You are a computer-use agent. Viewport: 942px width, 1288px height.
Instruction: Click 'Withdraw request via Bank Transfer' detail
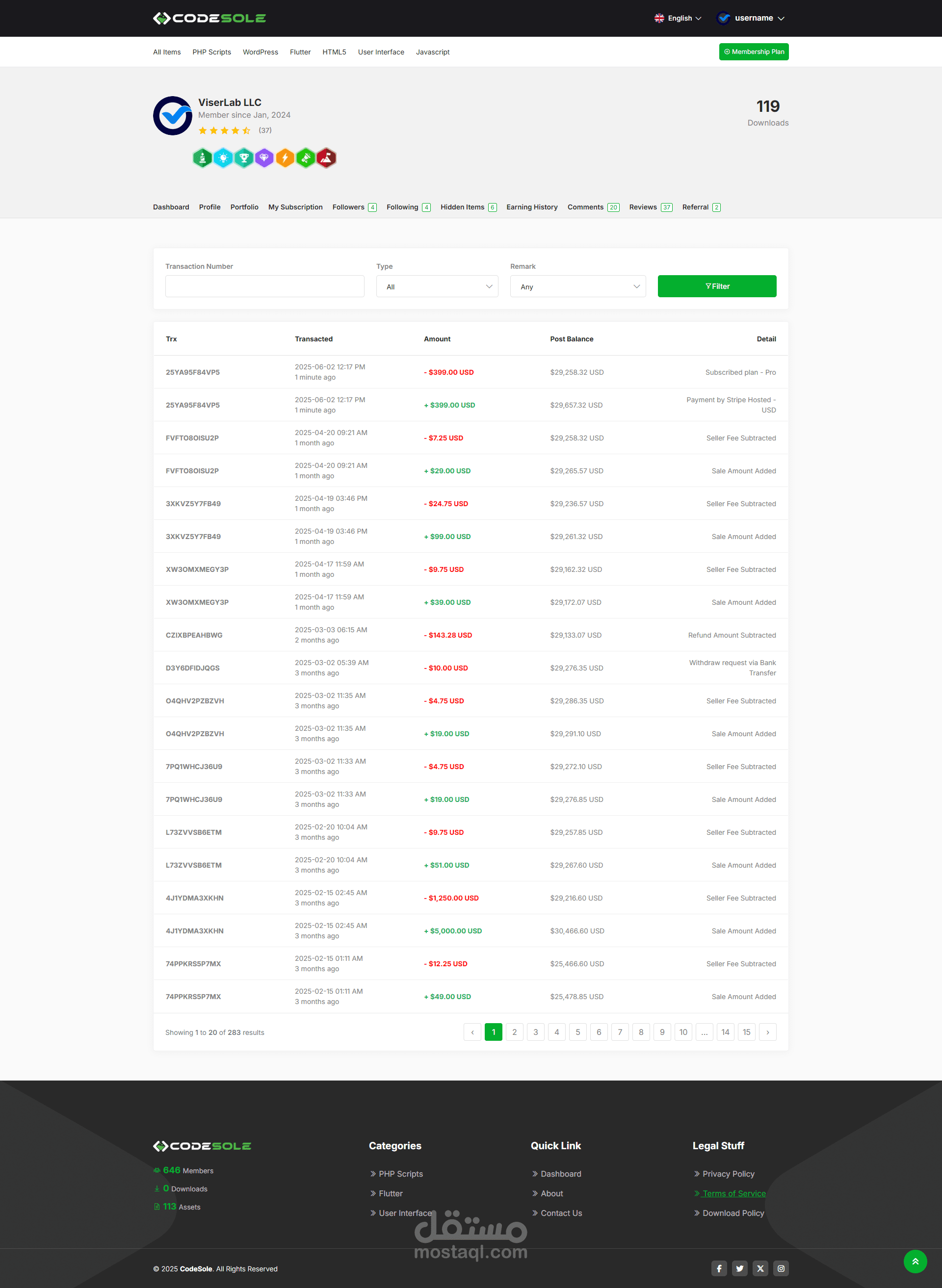732,668
